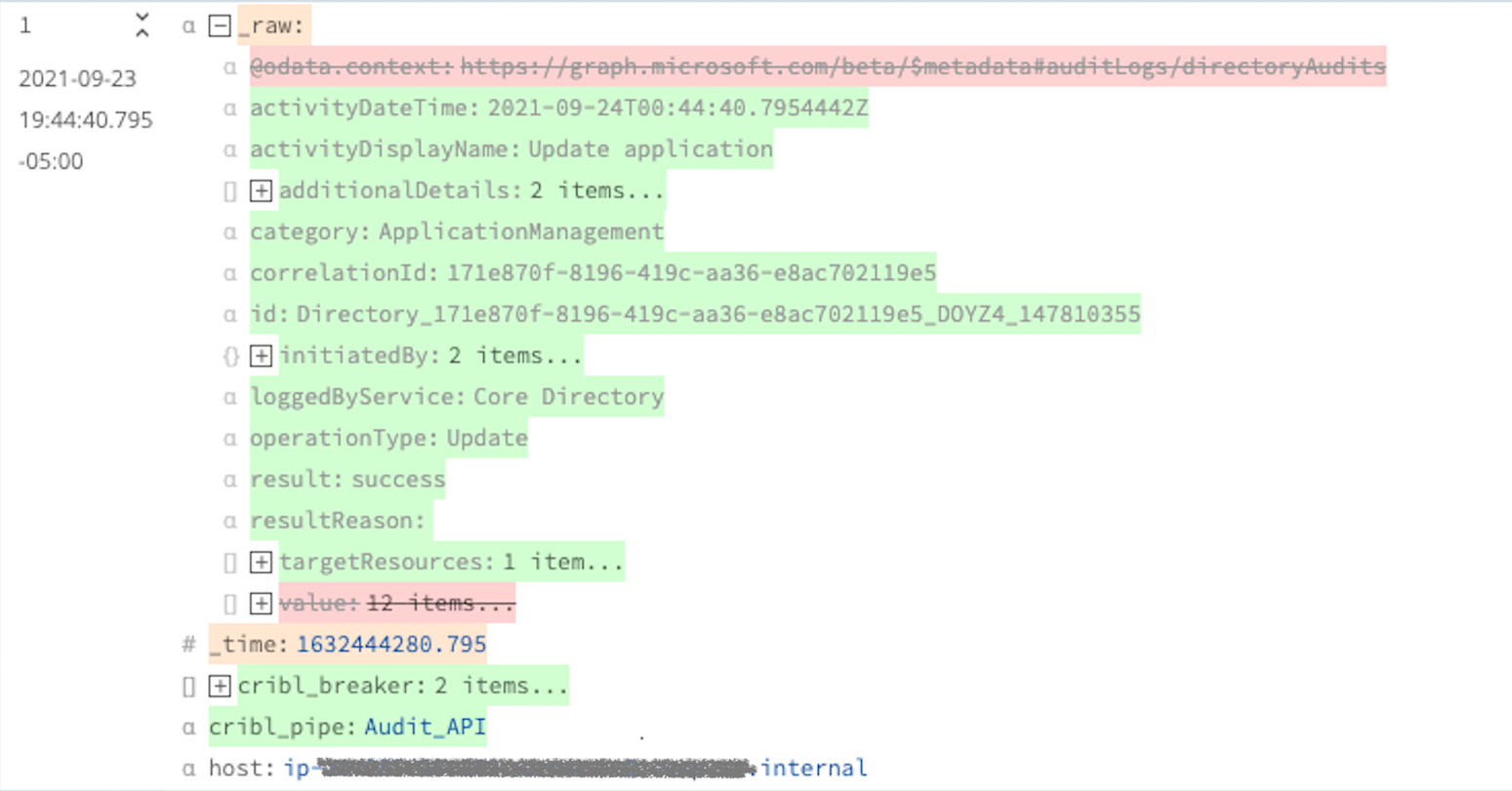Click the string-type icon next to resultReason

(x=230, y=520)
